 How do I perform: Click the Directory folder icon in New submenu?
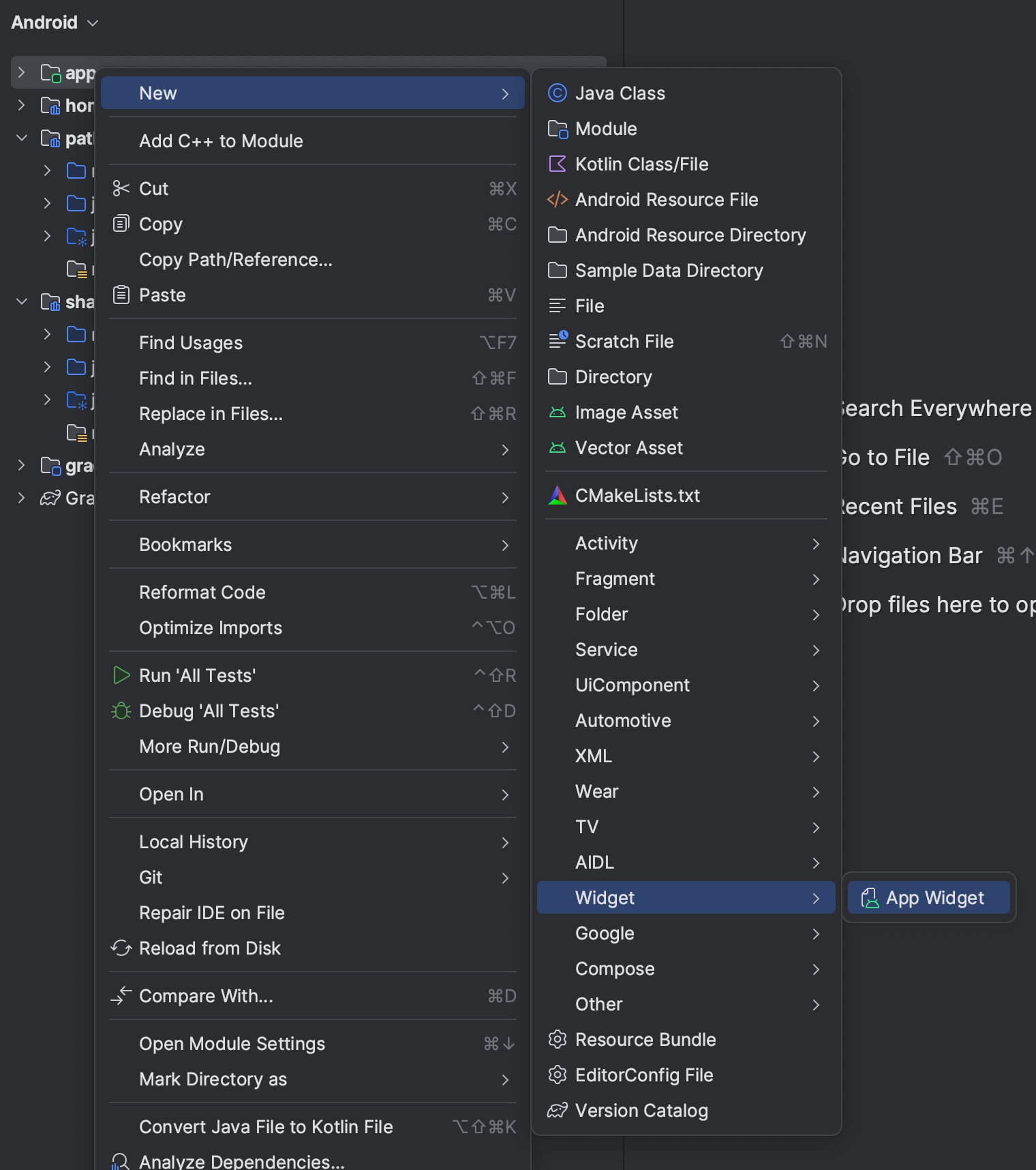558,376
